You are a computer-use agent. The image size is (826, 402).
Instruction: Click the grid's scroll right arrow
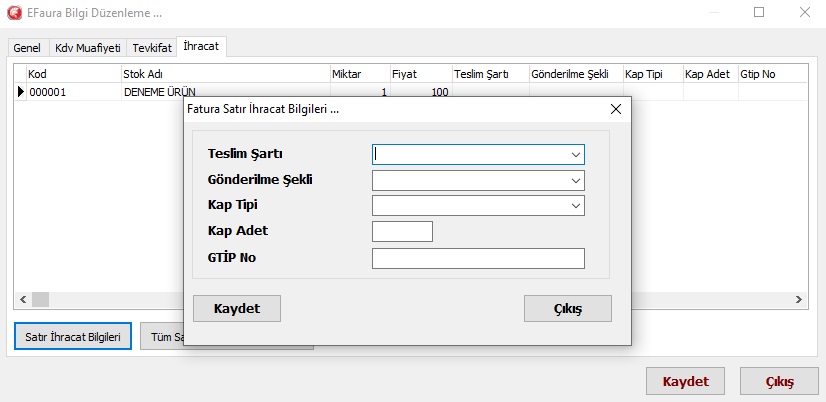coord(799,299)
